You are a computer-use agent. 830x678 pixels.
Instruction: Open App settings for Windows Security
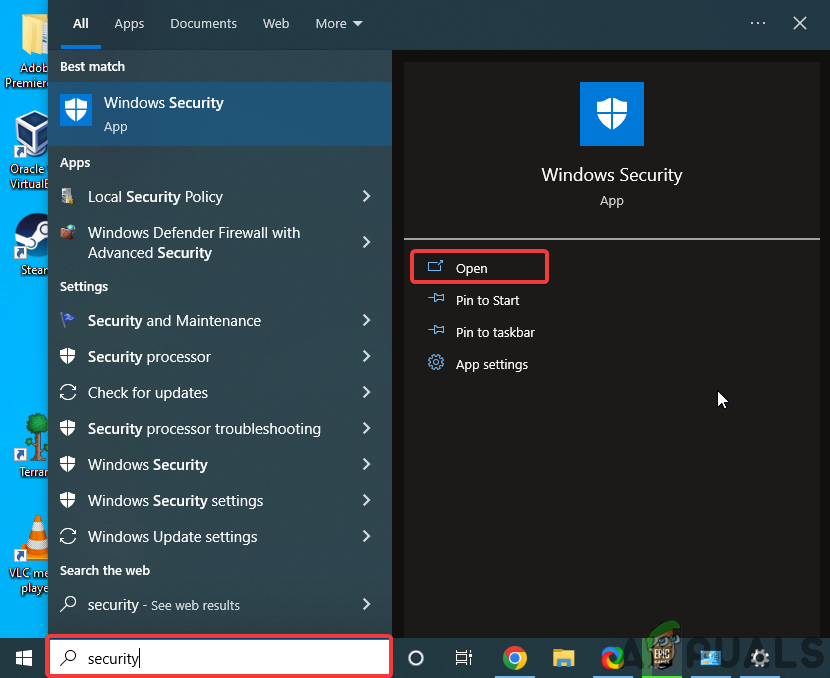pyautogui.click(x=490, y=364)
